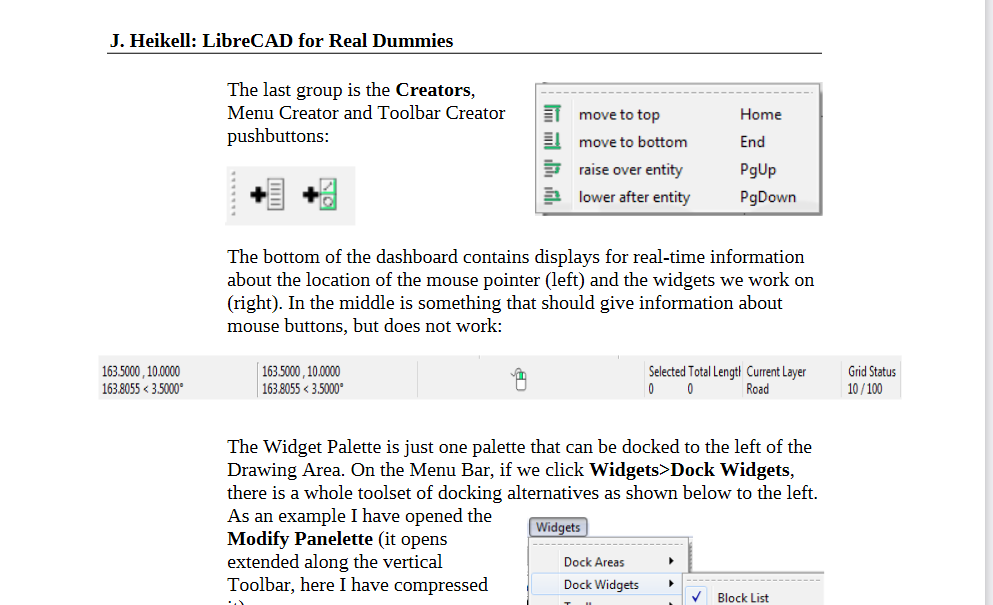
Task: Click the 'lower after entity' icon
Action: click(x=551, y=196)
